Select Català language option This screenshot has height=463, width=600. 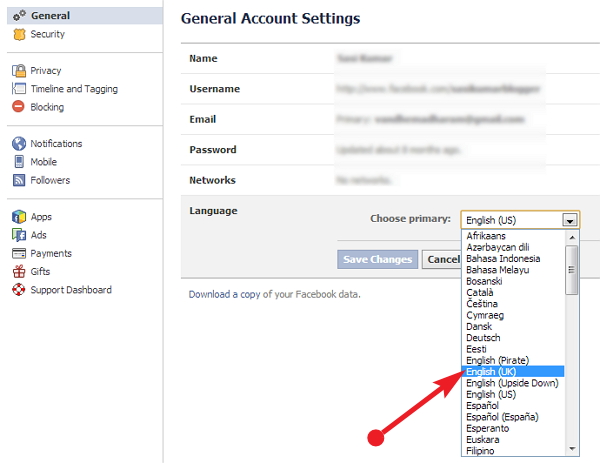pos(513,292)
